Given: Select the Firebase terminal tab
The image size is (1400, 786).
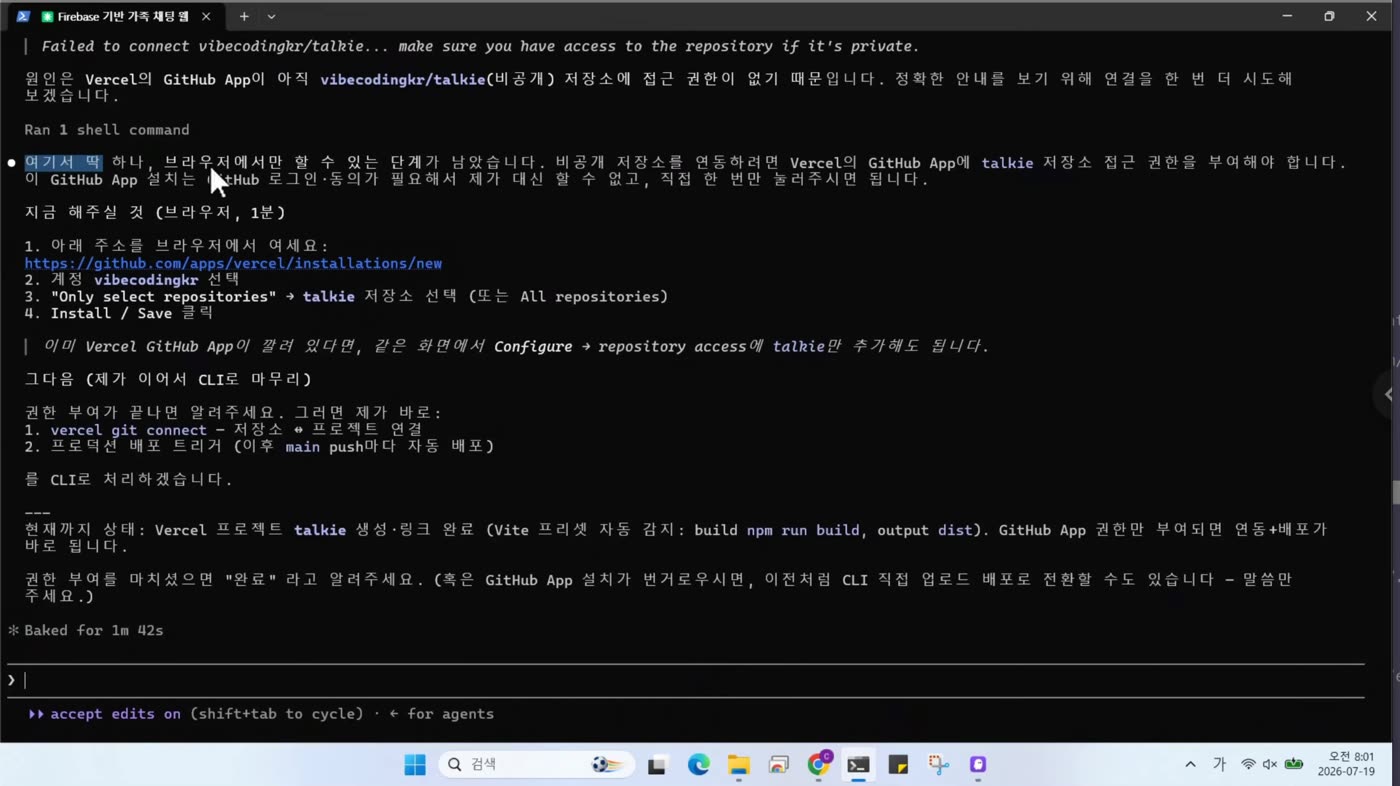Looking at the screenshot, I should (116, 17).
